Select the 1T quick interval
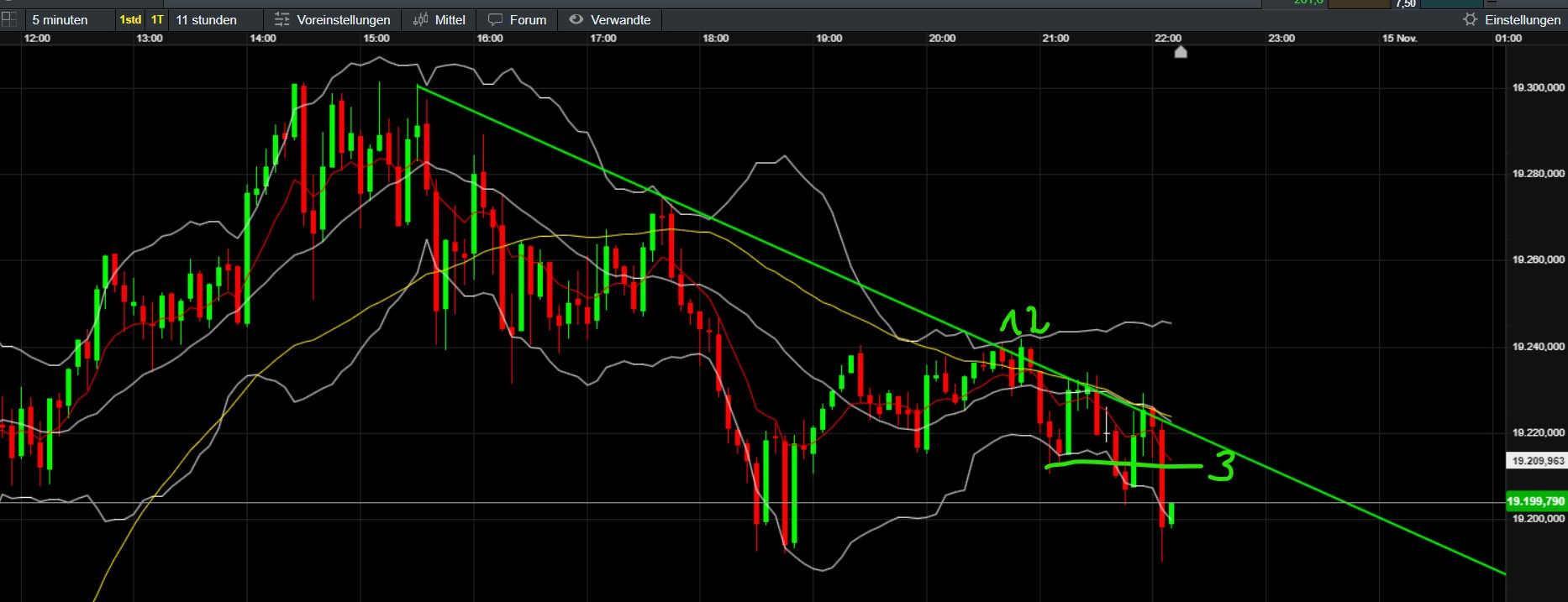Screen dimensions: 1568x602 pyautogui.click(x=157, y=19)
